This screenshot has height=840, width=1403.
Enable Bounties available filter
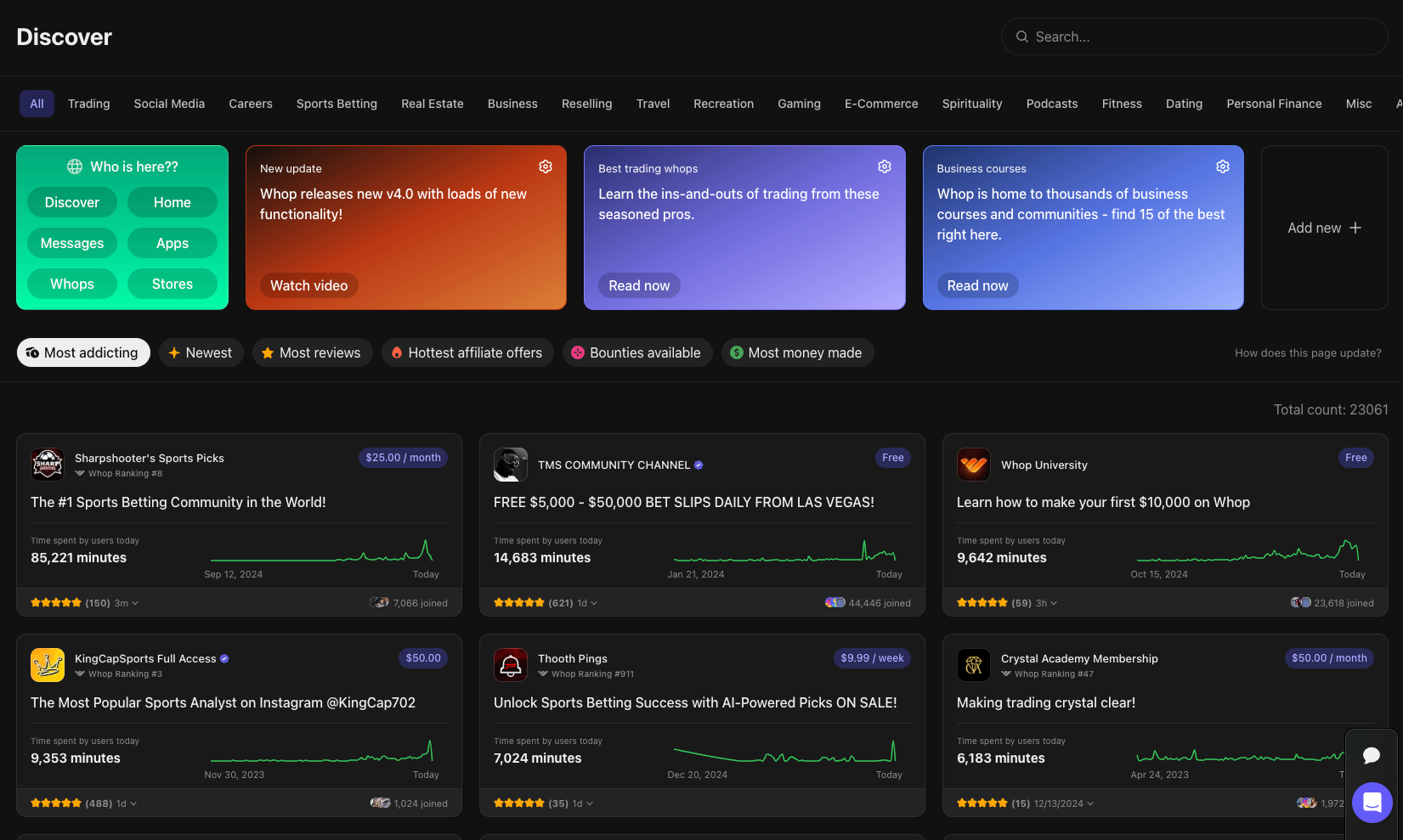click(x=637, y=352)
